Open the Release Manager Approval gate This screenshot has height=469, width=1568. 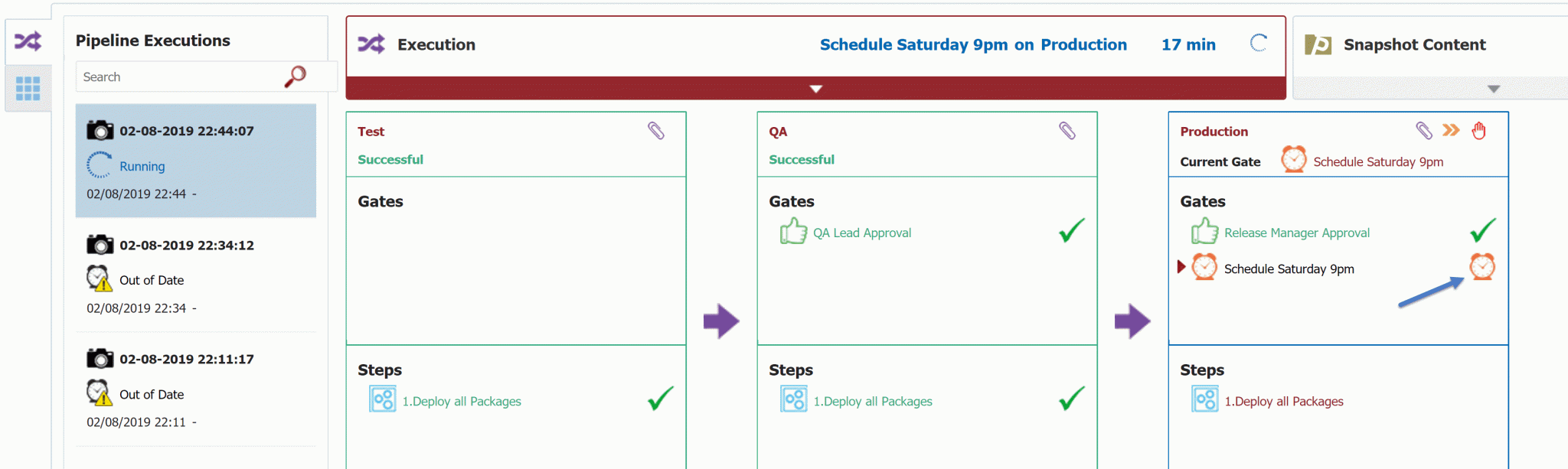(1297, 233)
